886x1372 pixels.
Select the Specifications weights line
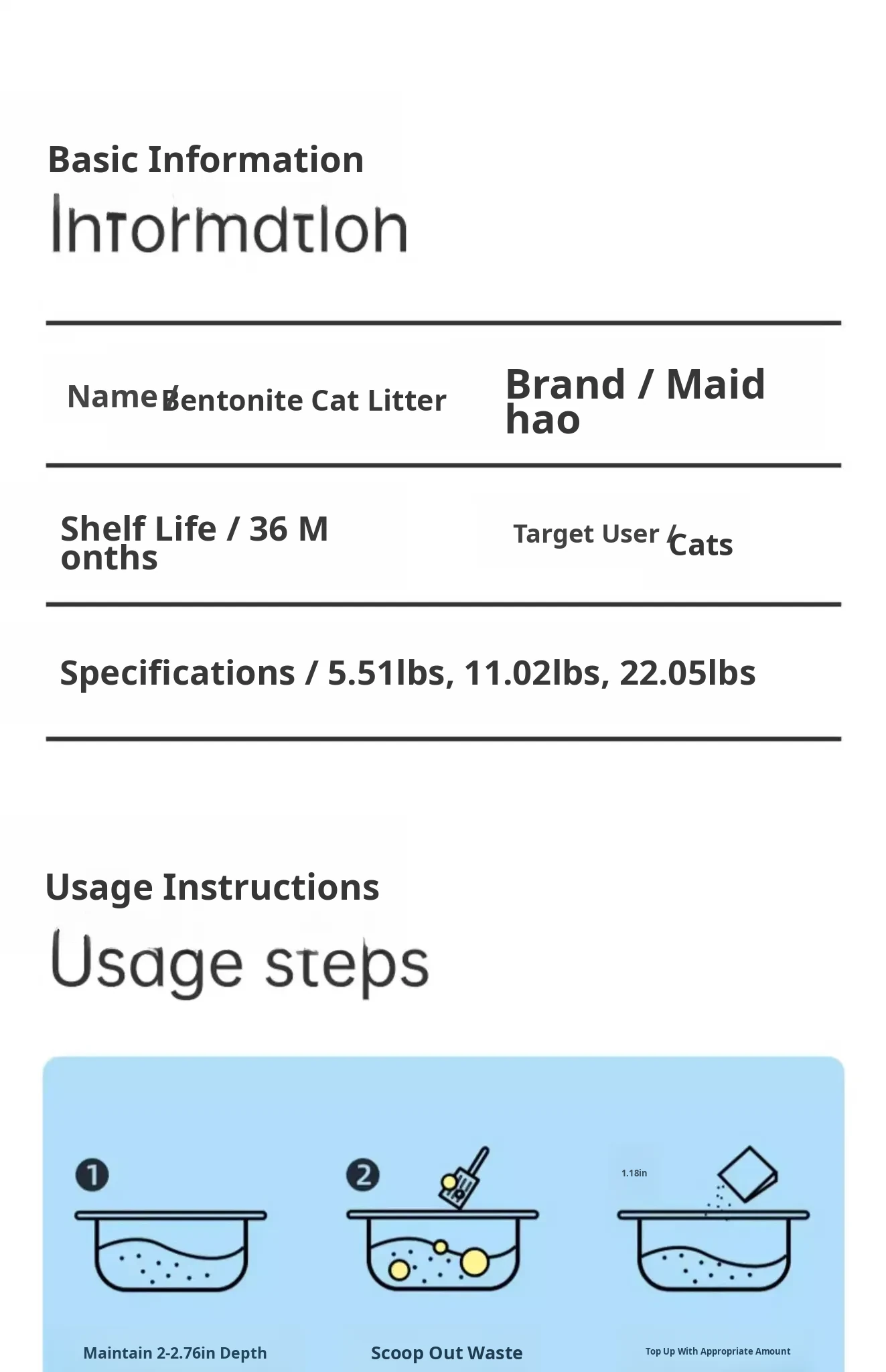click(408, 673)
